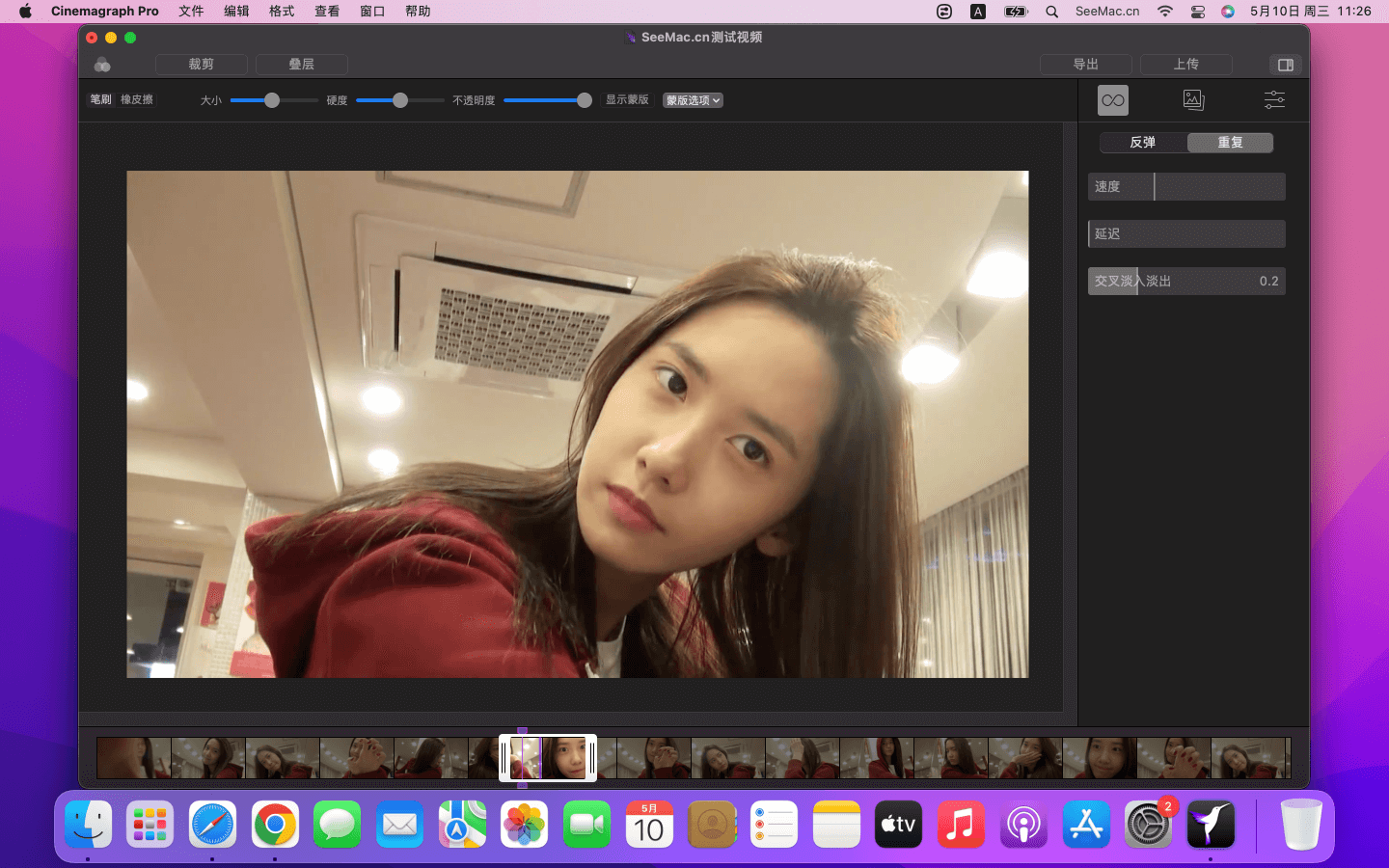The width and height of the screenshot is (1389, 868).
Task: Click the first filmstrip frame thumbnail
Action: 134,758
